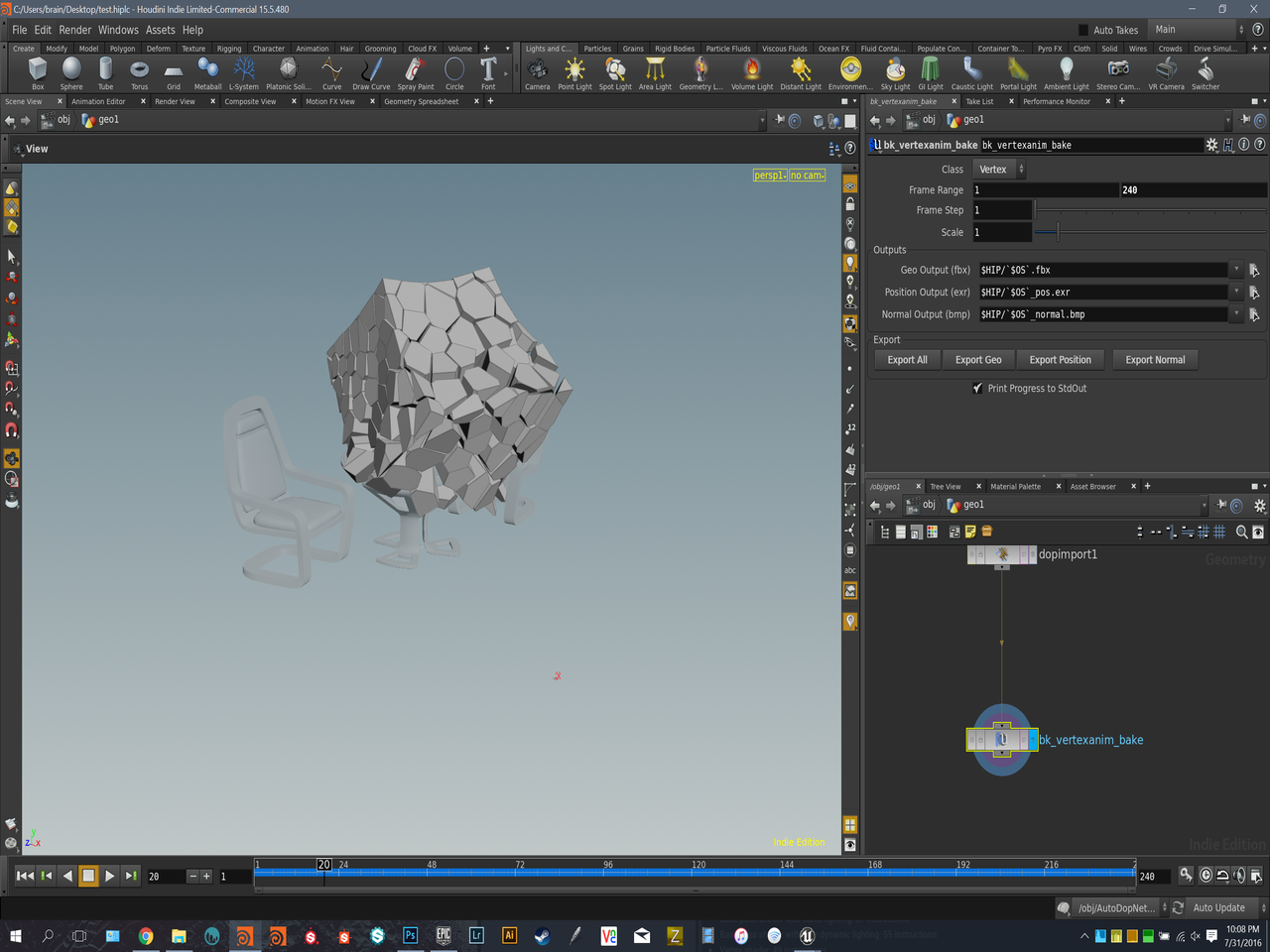Toggle display flag on bk_vertexanim_bake node
This screenshot has width=1270, height=952.
(1031, 740)
